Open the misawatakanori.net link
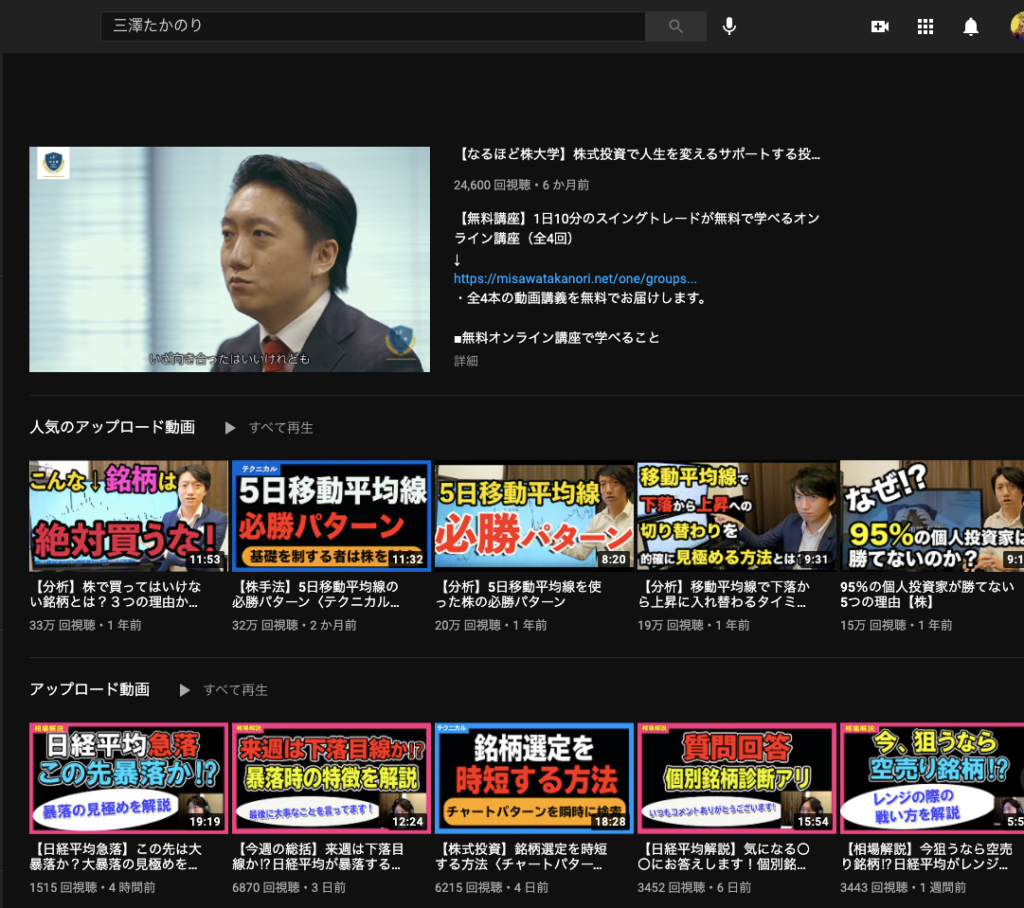 574,279
